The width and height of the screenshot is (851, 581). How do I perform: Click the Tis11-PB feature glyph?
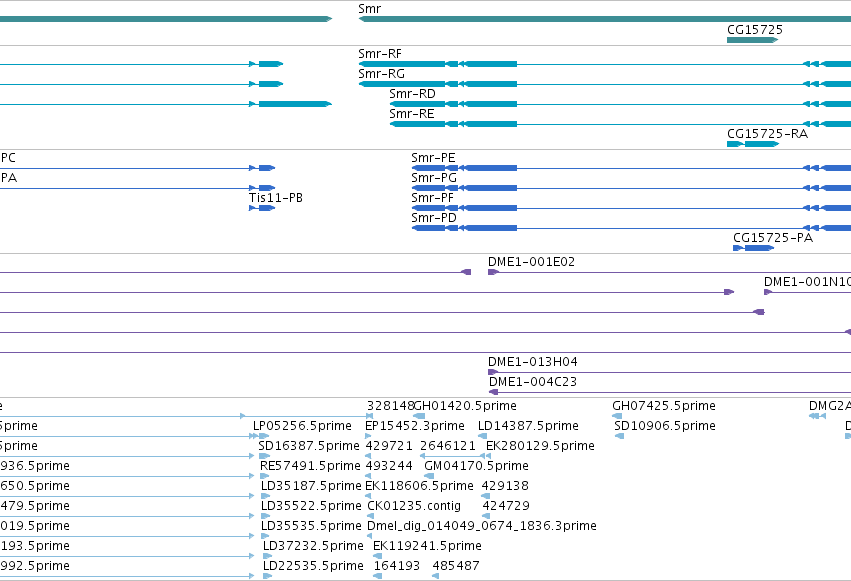point(262,208)
